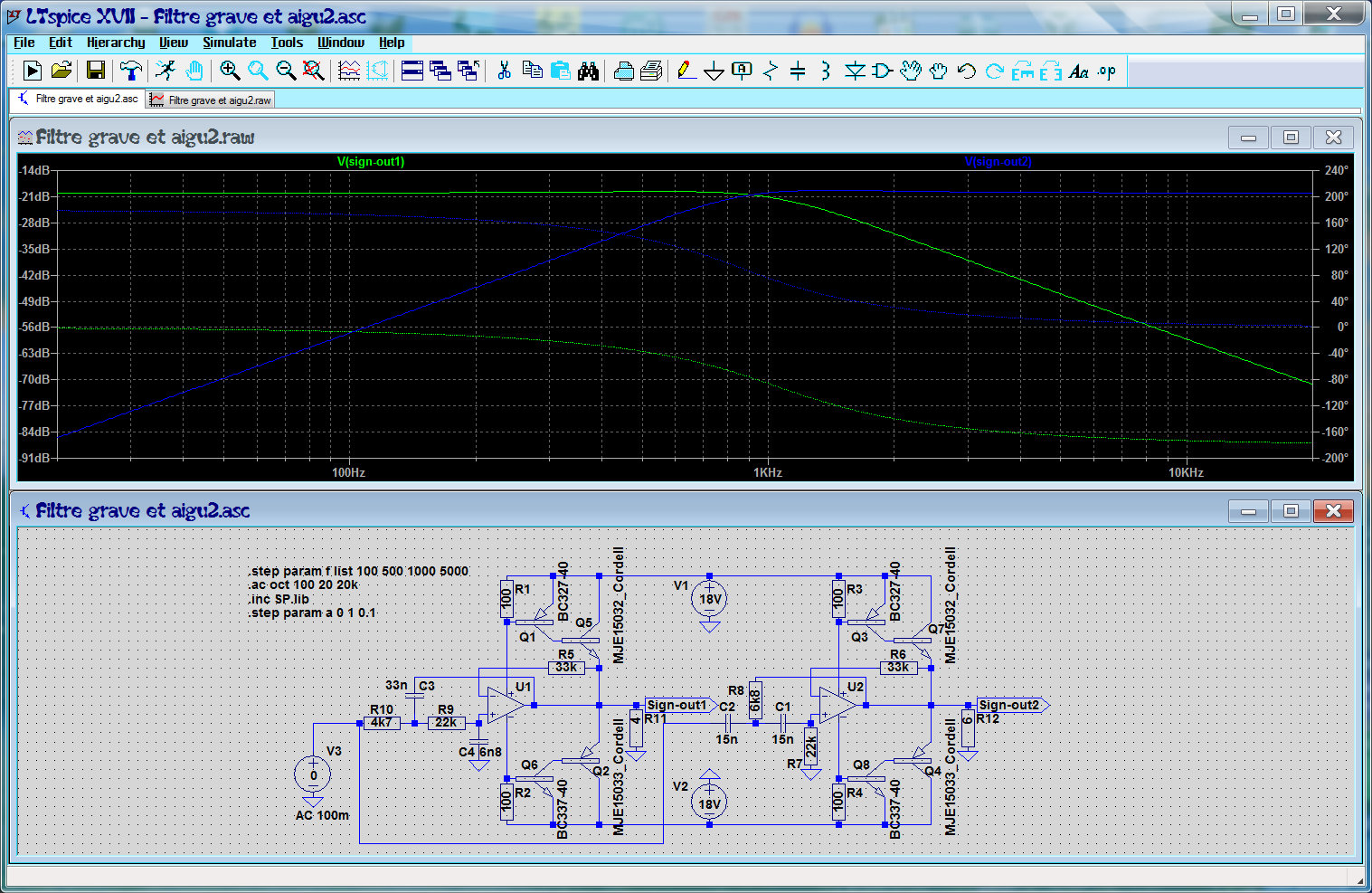Click the Autorange axes icon
Viewport: 1372px width, 893px height.
tap(377, 71)
